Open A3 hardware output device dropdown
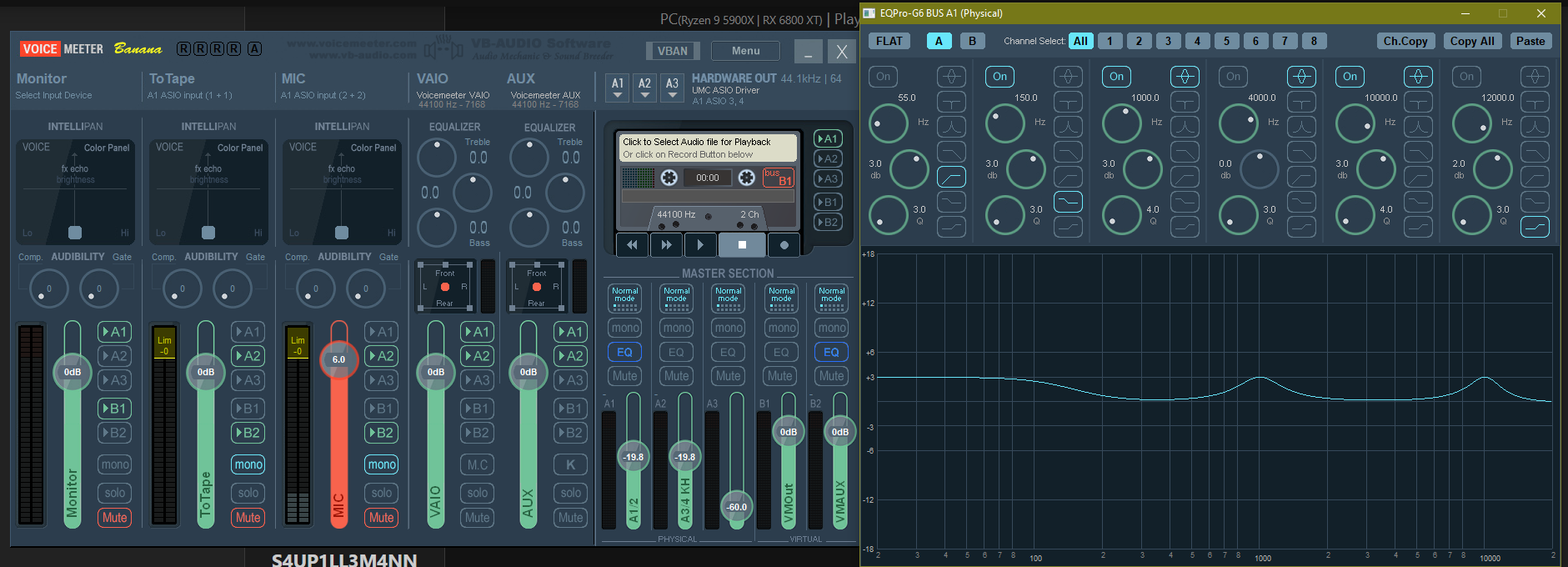Screen dimensions: 1568x567 point(672,88)
